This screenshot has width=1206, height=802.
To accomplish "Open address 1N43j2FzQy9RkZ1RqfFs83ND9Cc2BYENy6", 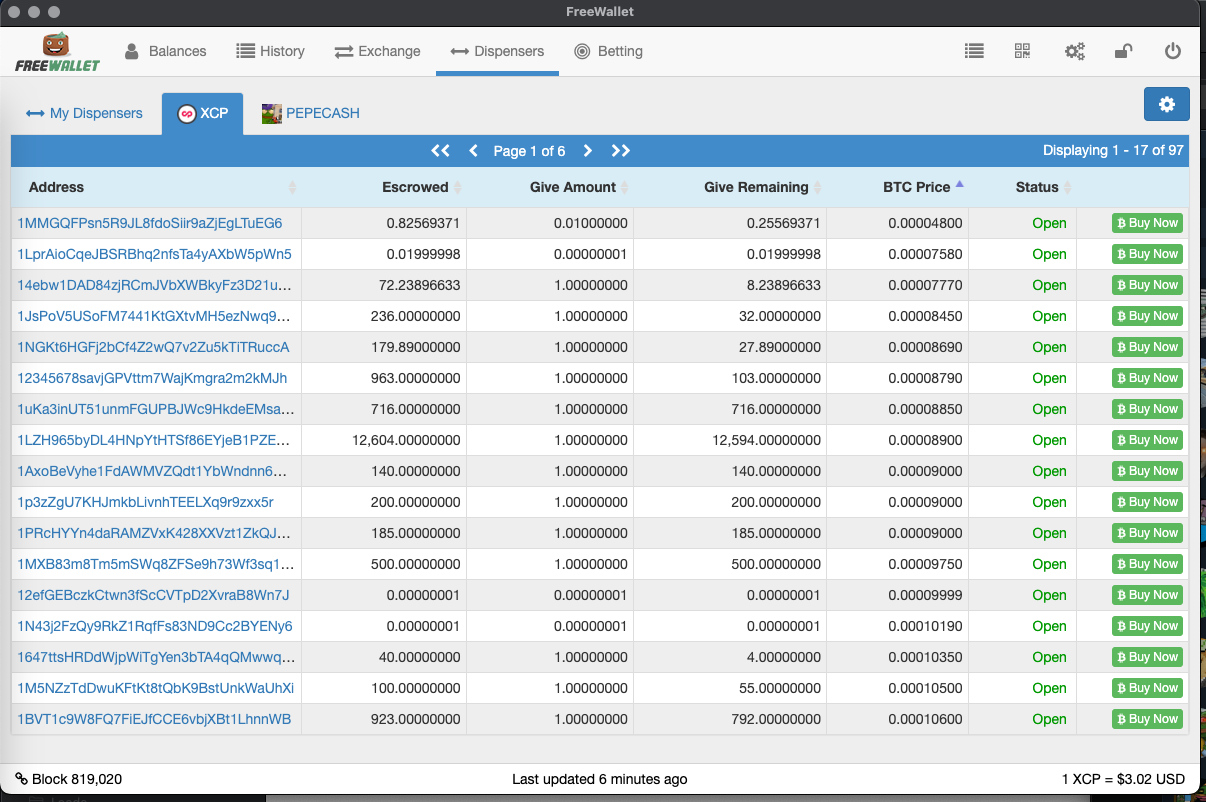I will (x=155, y=626).
